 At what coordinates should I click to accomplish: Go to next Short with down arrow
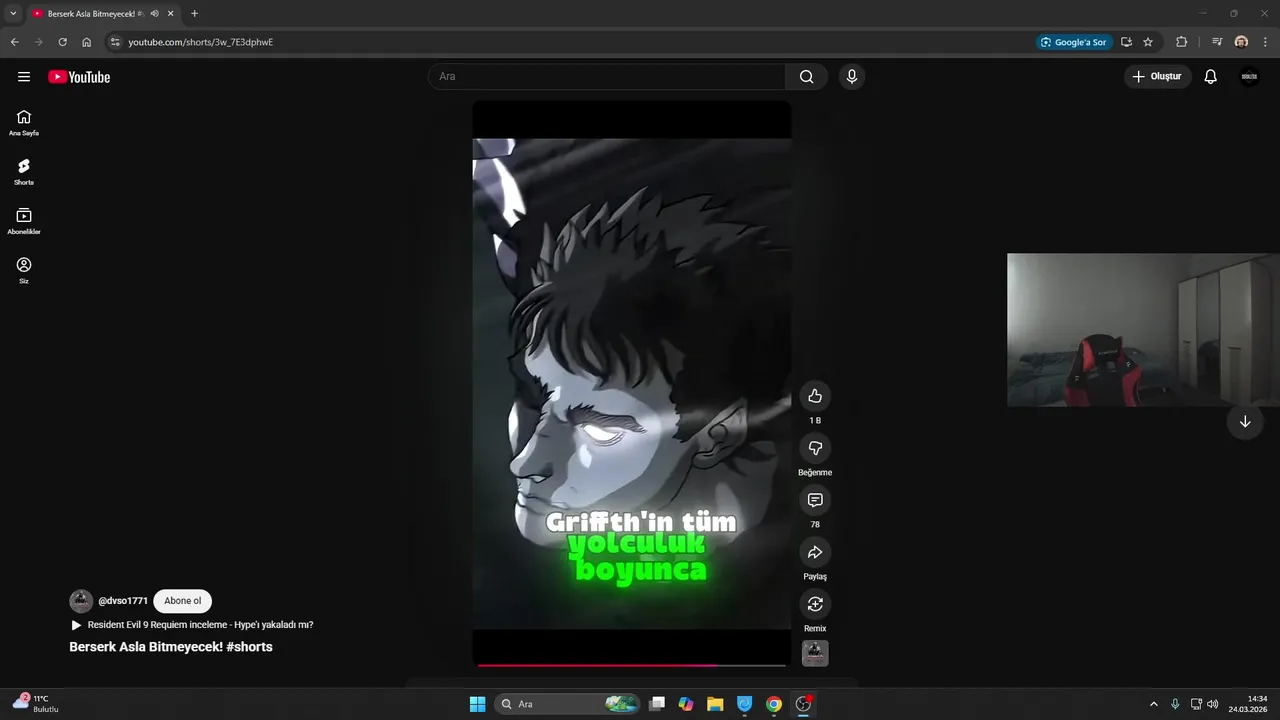pyautogui.click(x=1245, y=422)
